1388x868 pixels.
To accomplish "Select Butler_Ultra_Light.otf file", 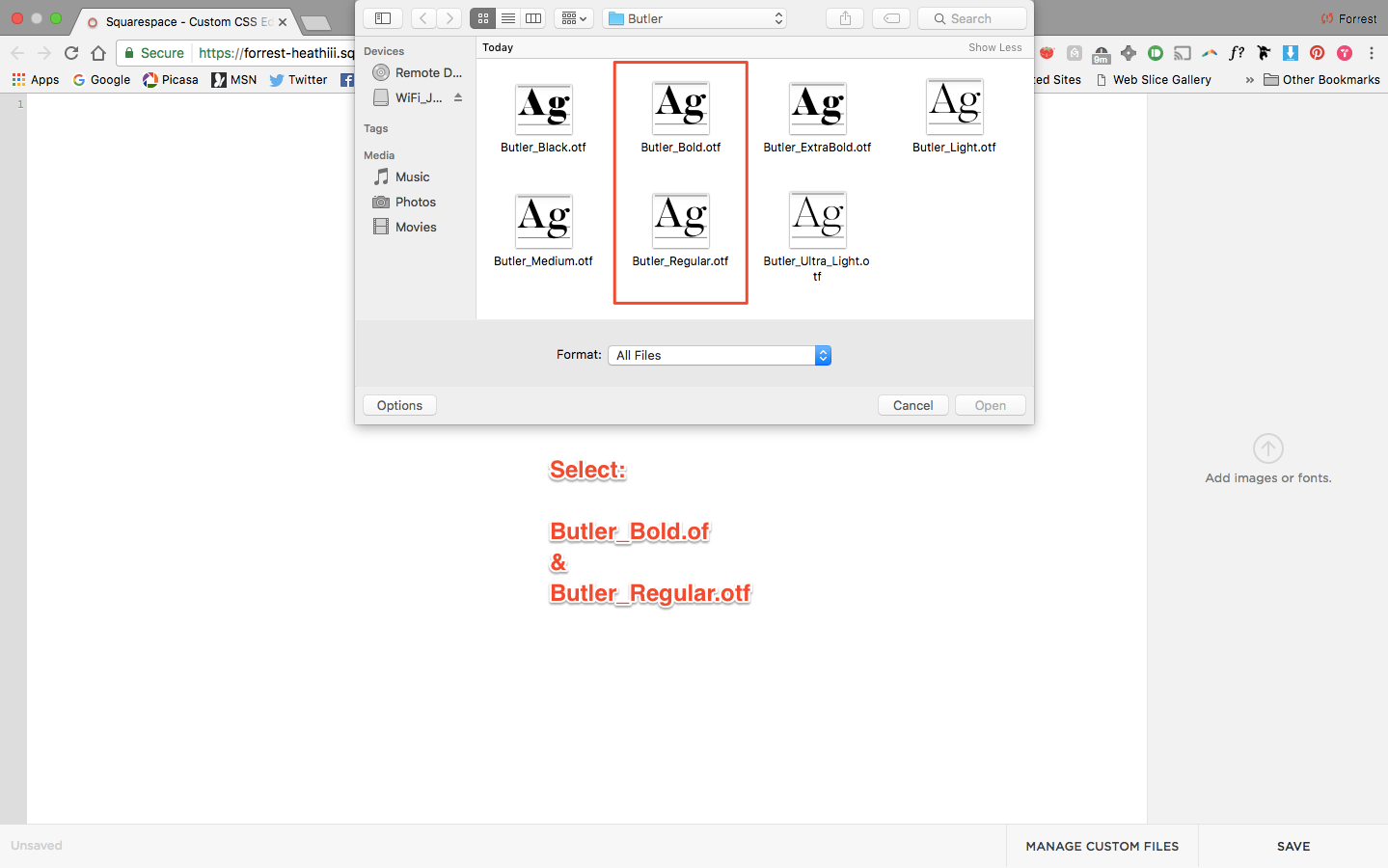I will (x=817, y=237).
